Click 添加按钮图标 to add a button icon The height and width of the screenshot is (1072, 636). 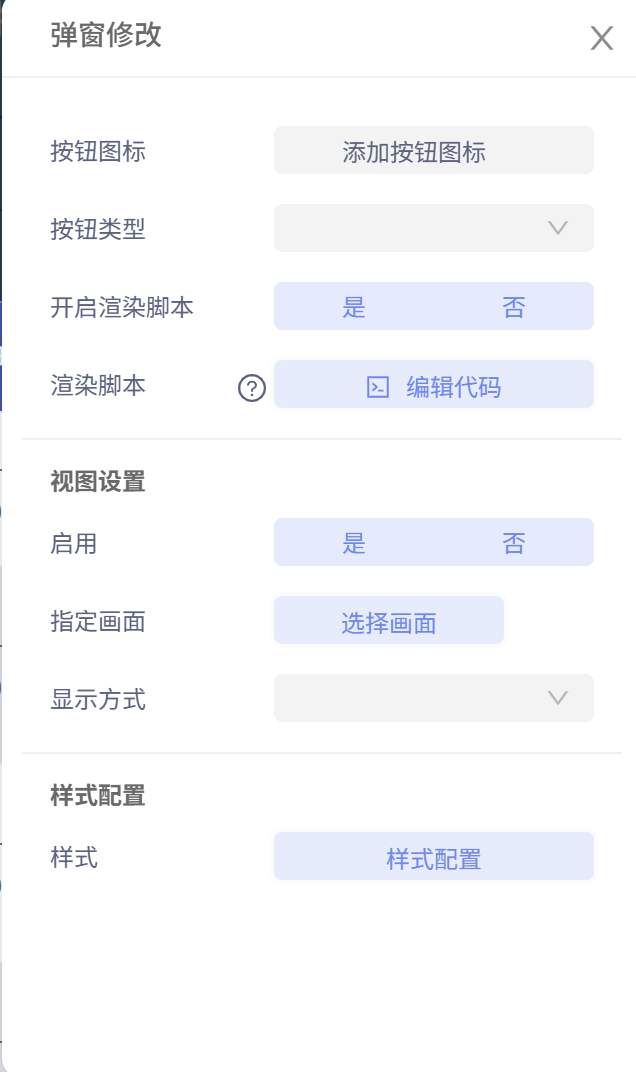tap(433, 150)
